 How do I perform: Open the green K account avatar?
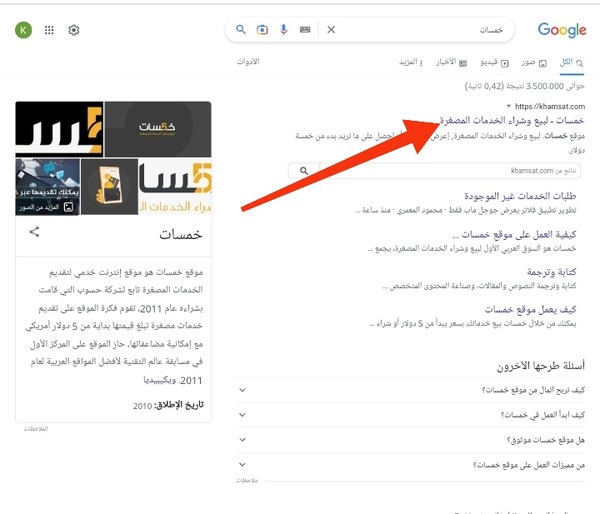[24, 30]
